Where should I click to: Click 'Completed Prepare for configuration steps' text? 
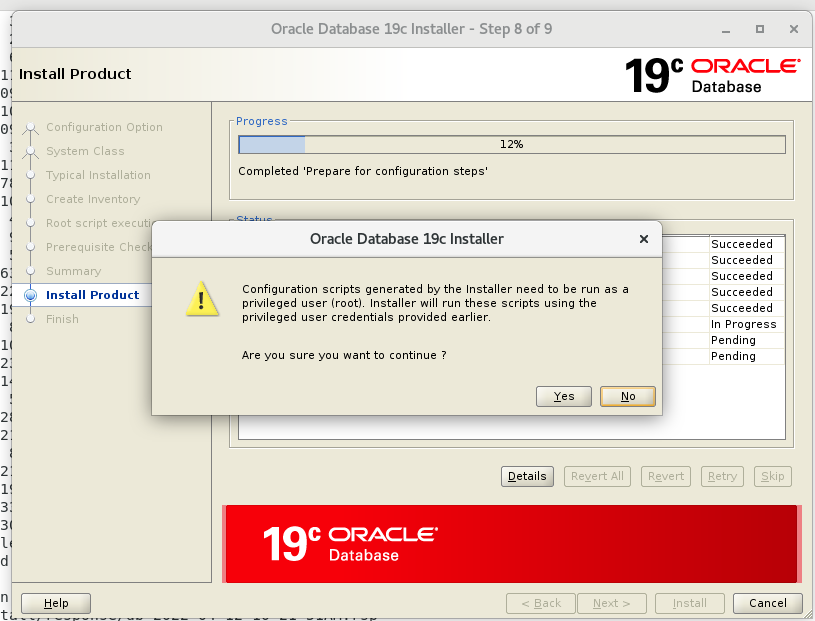tap(363, 171)
